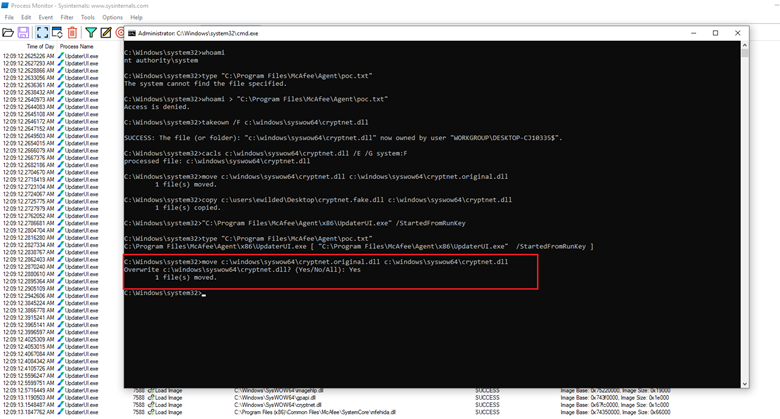Click the cmd.exe title bar icon

pos(131,33)
